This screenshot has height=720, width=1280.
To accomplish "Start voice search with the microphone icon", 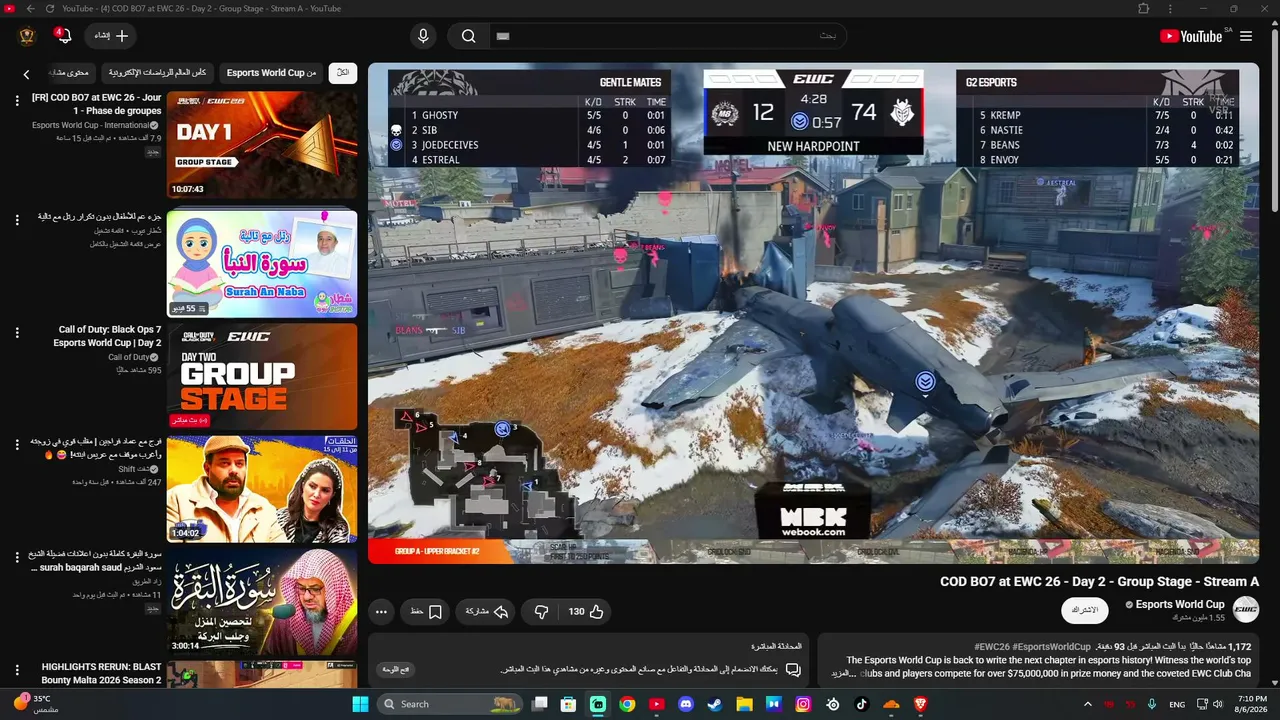I will 423,36.
